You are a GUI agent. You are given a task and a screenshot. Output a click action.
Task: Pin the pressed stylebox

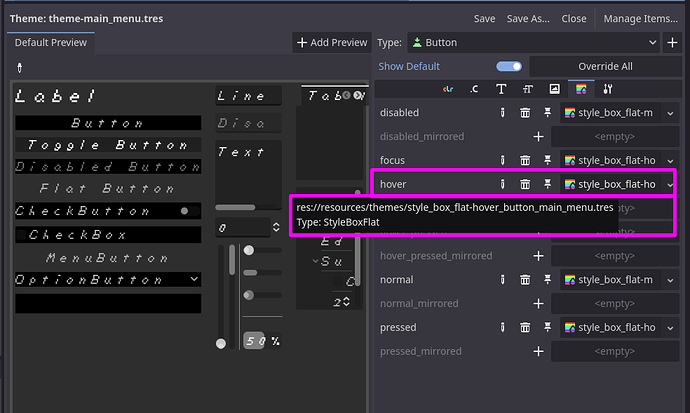coord(547,328)
